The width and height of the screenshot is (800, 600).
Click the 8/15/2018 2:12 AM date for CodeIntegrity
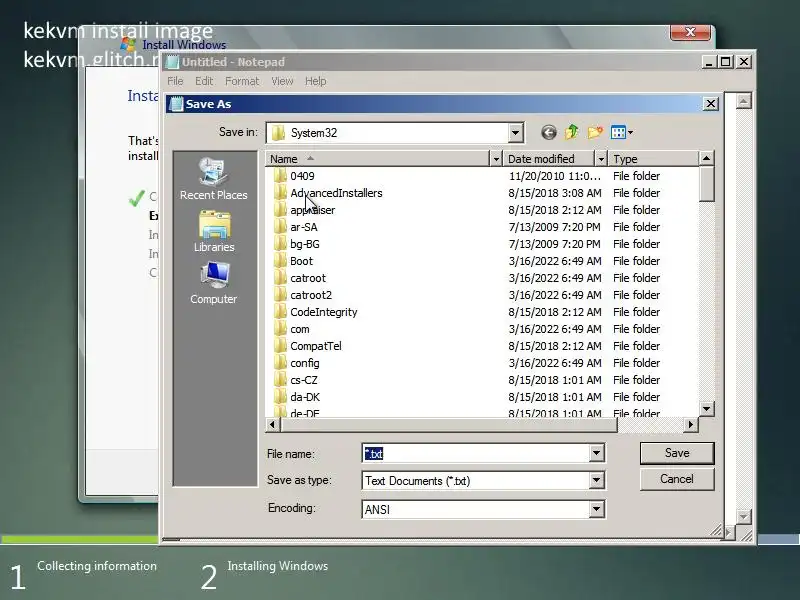tap(555, 312)
